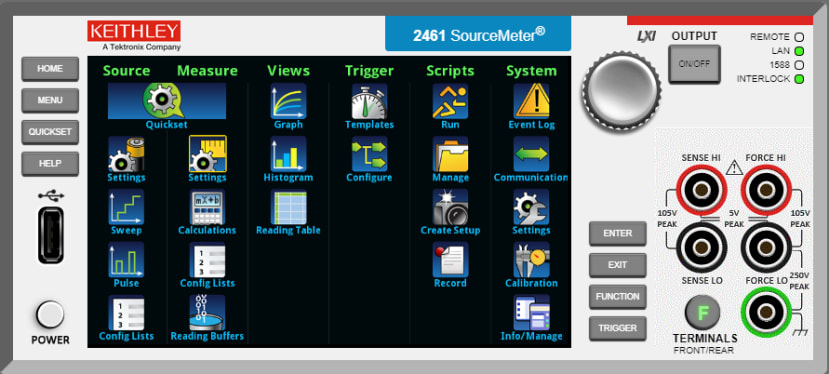
Task: Toggle the OUTPUT ON/OFF switch
Action: coord(694,64)
